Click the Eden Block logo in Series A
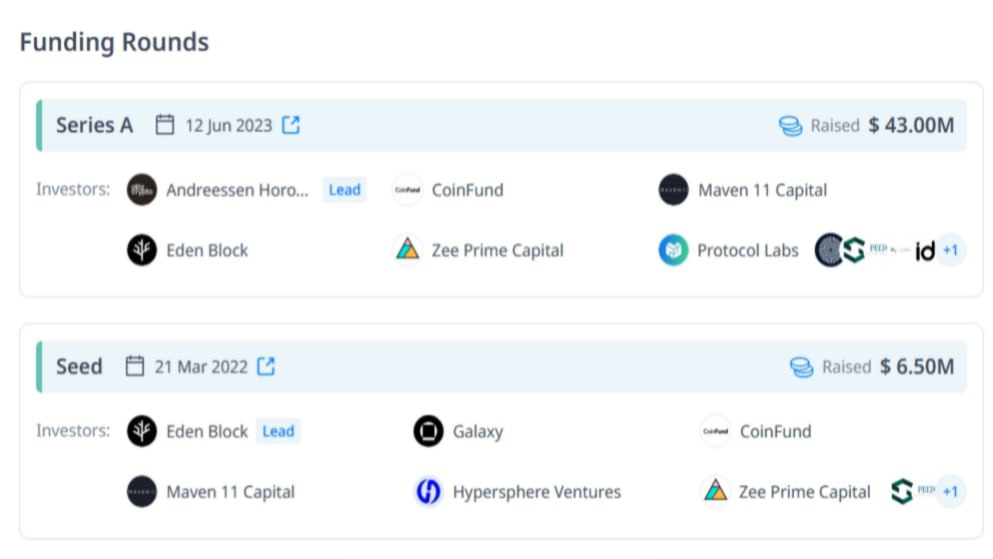This screenshot has height=559, width=993. tap(142, 250)
